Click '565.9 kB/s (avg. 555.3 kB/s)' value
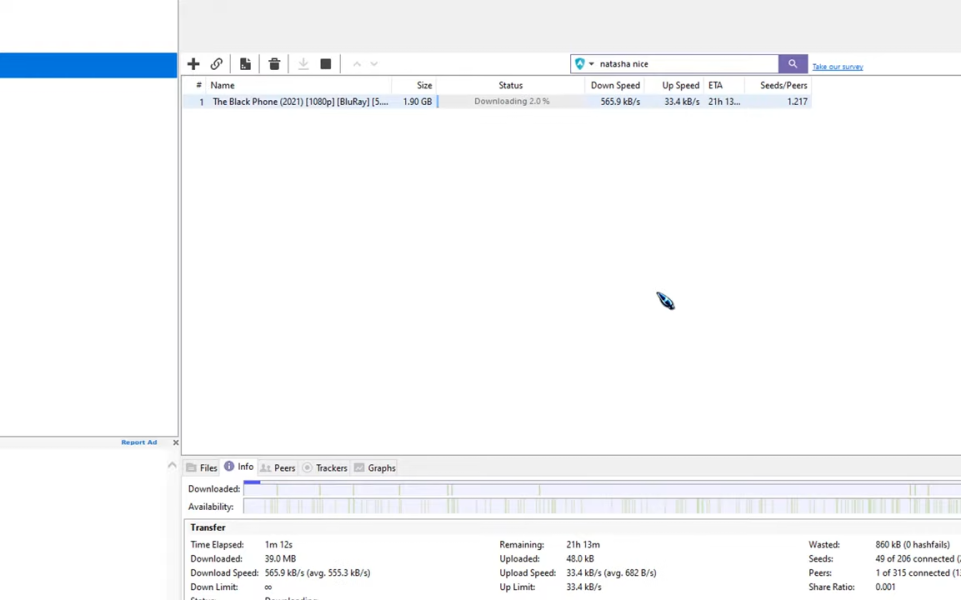961x600 pixels. (x=317, y=572)
